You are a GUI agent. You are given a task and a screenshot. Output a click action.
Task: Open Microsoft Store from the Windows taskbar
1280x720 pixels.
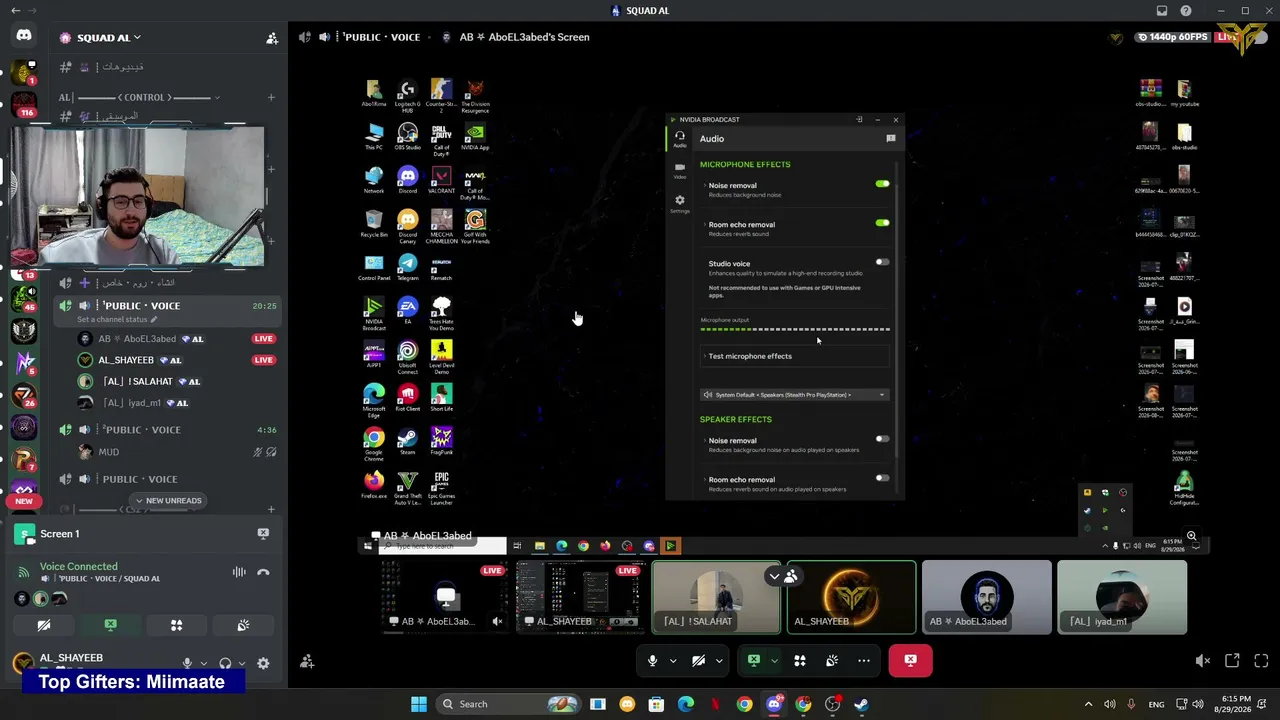click(656, 704)
